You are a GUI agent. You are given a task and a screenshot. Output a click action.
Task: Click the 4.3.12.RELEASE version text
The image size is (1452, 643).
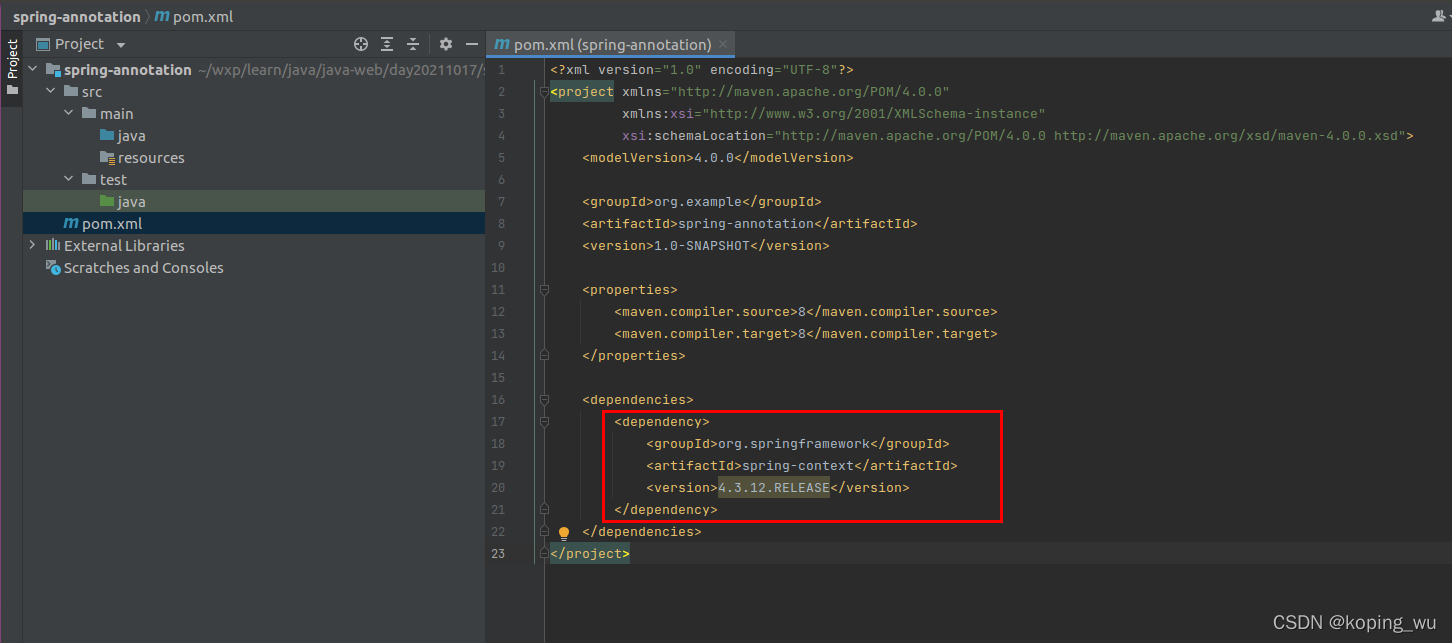(774, 488)
